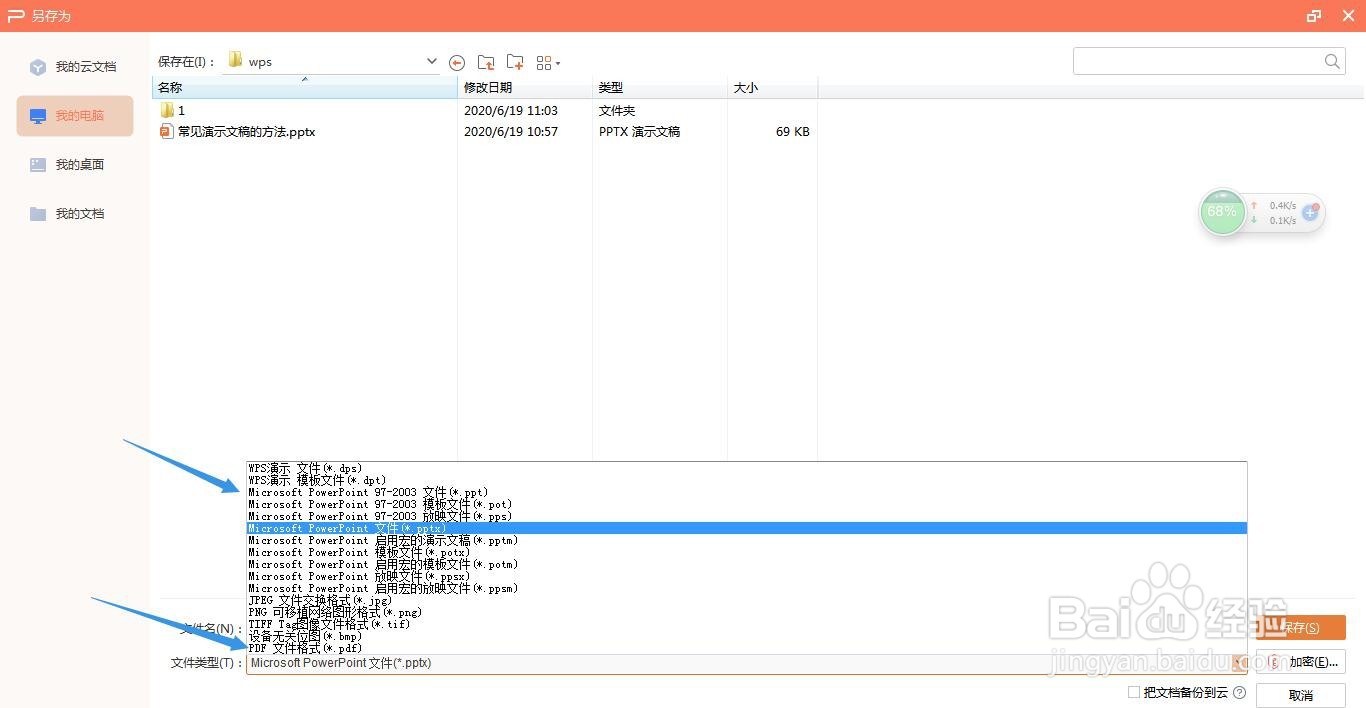Open 我的云文档 in the sidebar
Screen dimensions: 1366x708
pyautogui.click(x=75, y=67)
